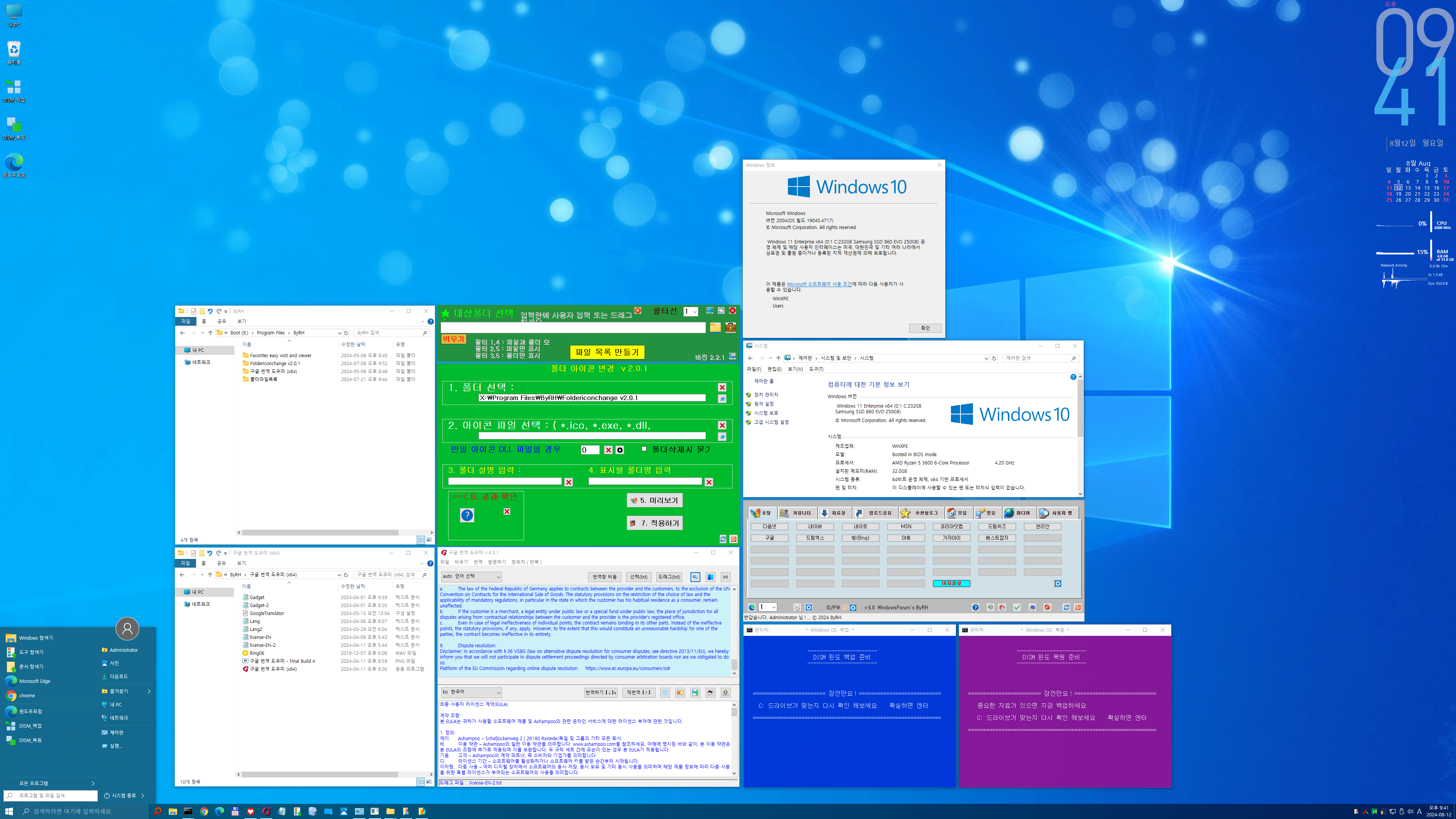Open the 필터선 number dropdown
The height and width of the screenshot is (819, 1456).
(x=691, y=311)
